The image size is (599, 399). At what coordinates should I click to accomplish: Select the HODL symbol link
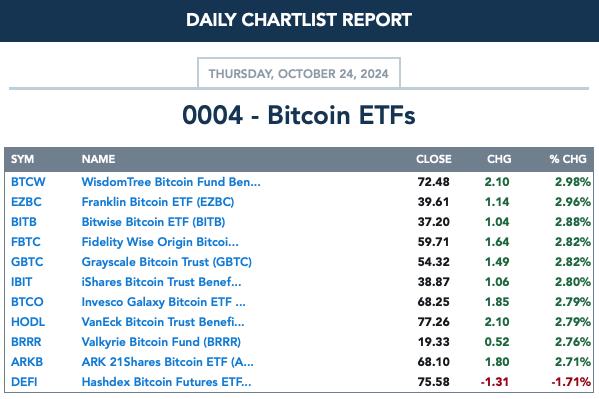point(28,322)
